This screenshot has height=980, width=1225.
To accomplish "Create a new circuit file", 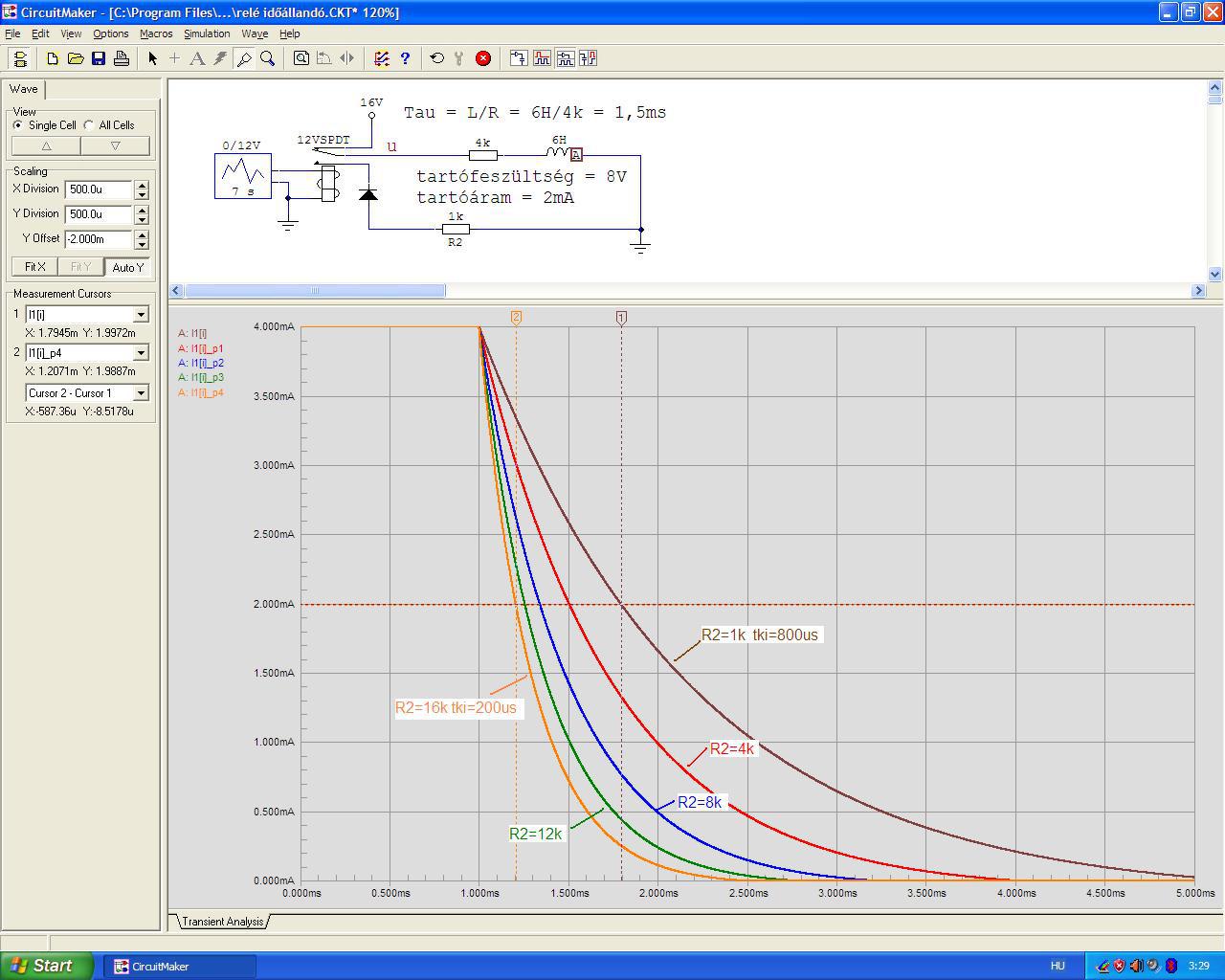I will (x=53, y=58).
